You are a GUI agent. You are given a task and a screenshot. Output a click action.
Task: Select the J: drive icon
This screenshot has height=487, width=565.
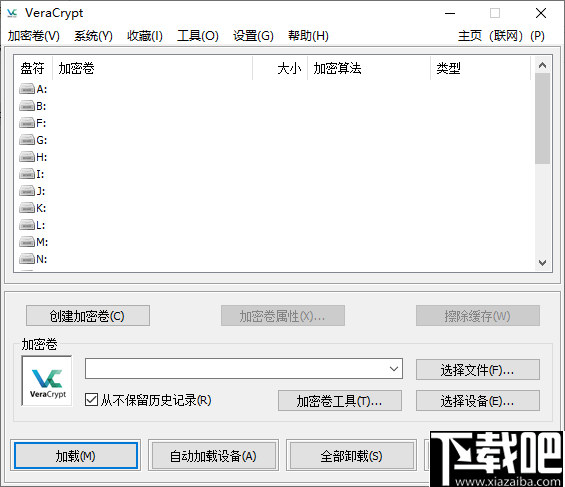[27, 191]
